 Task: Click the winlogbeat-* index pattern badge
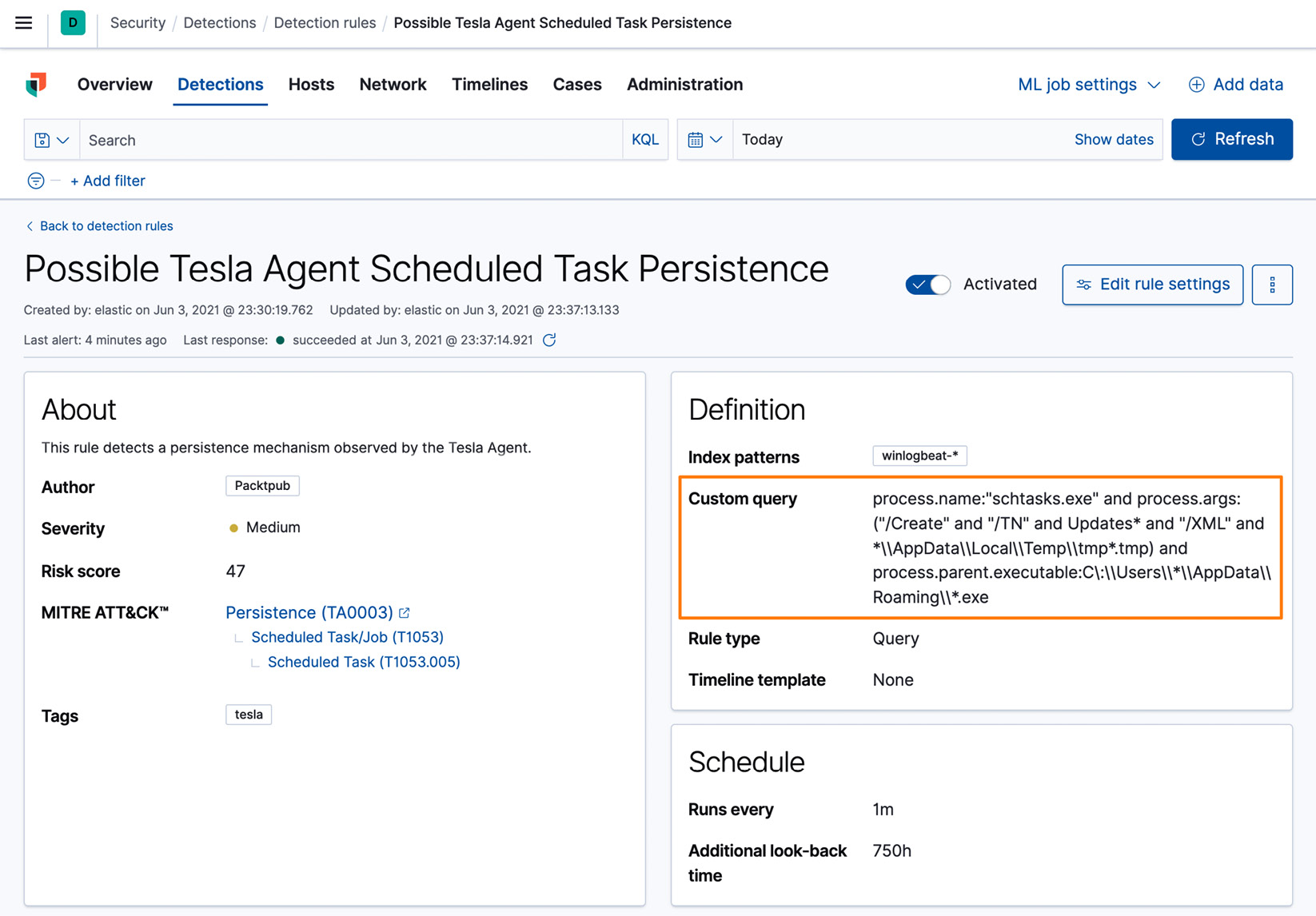click(x=919, y=456)
